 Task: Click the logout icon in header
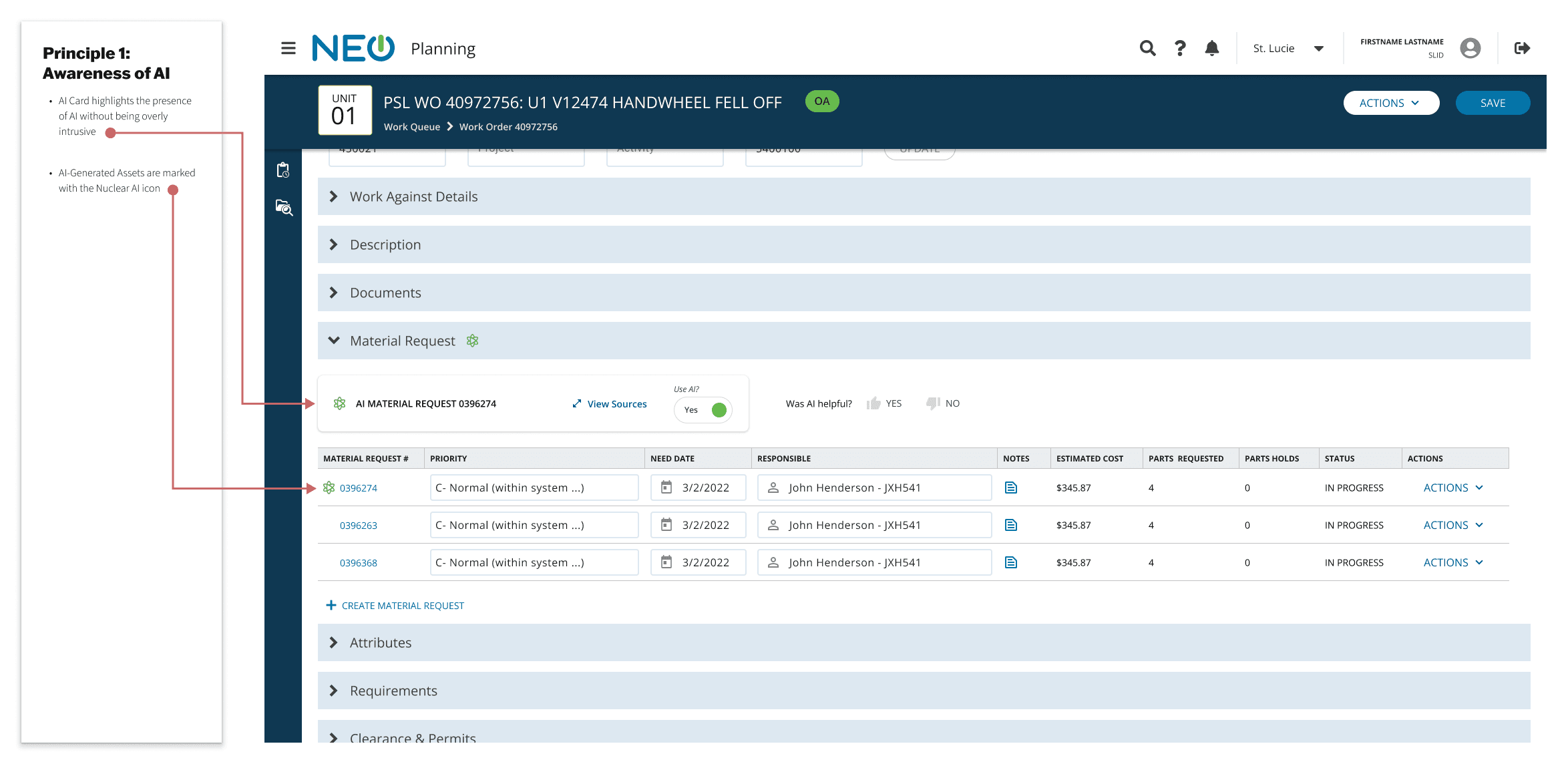coord(1522,48)
